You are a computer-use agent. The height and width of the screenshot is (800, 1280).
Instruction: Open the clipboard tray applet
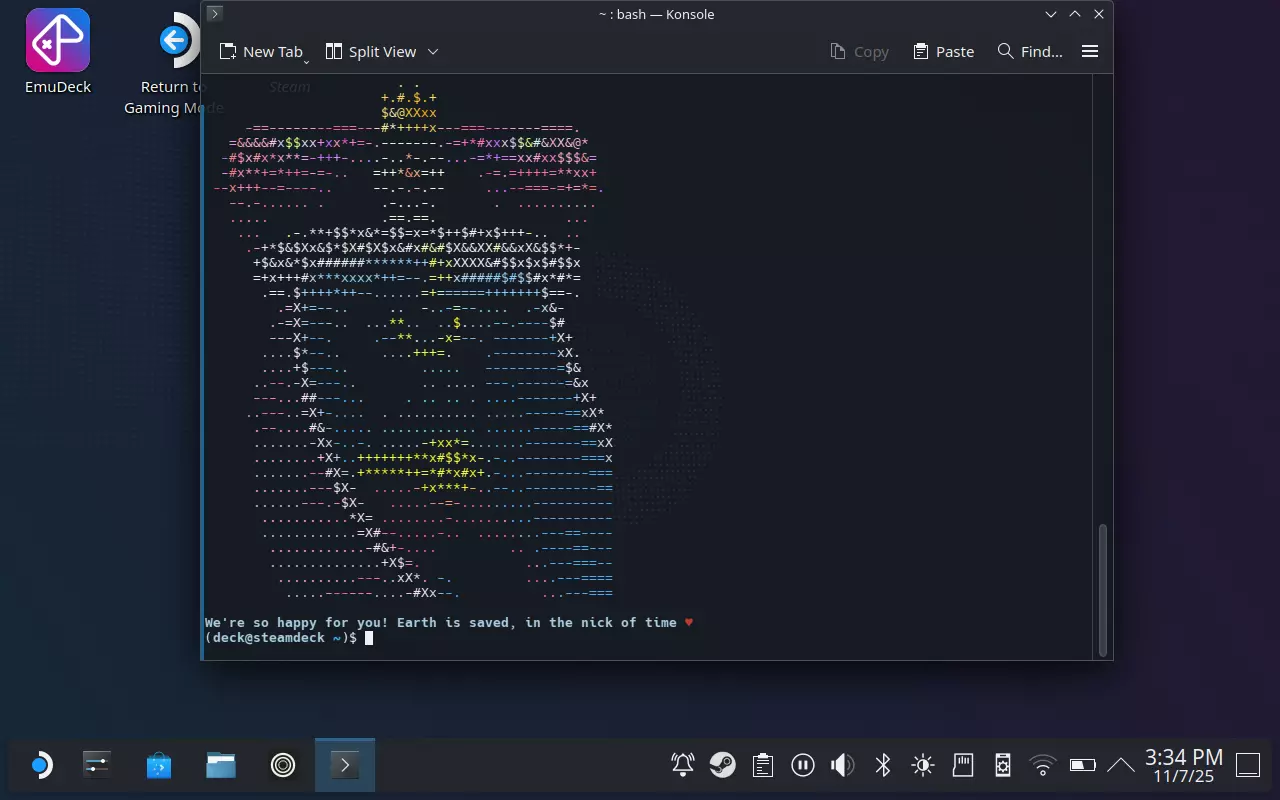(762, 766)
